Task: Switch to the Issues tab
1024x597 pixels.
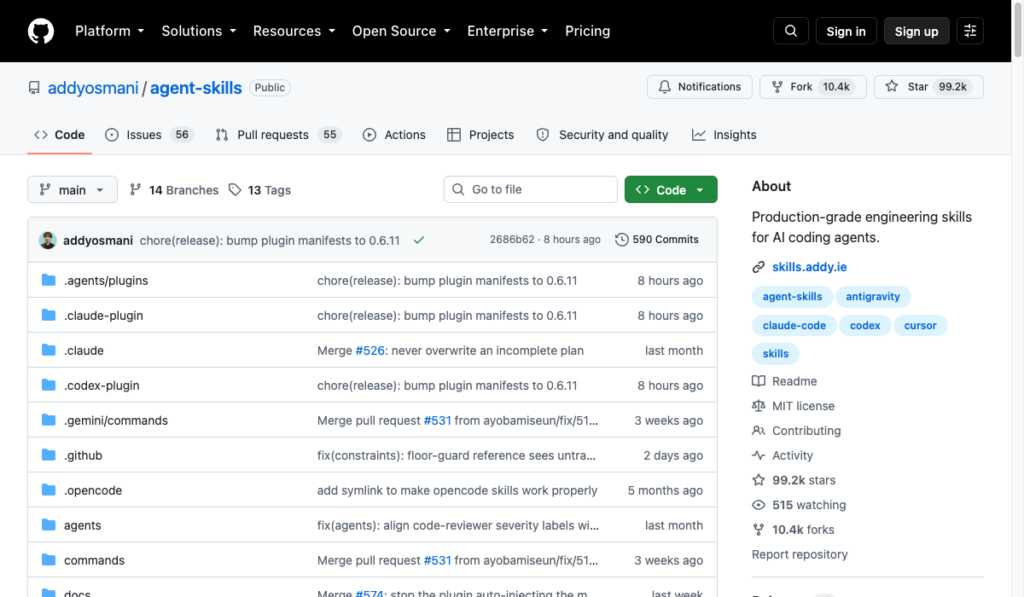Action: coord(149,135)
